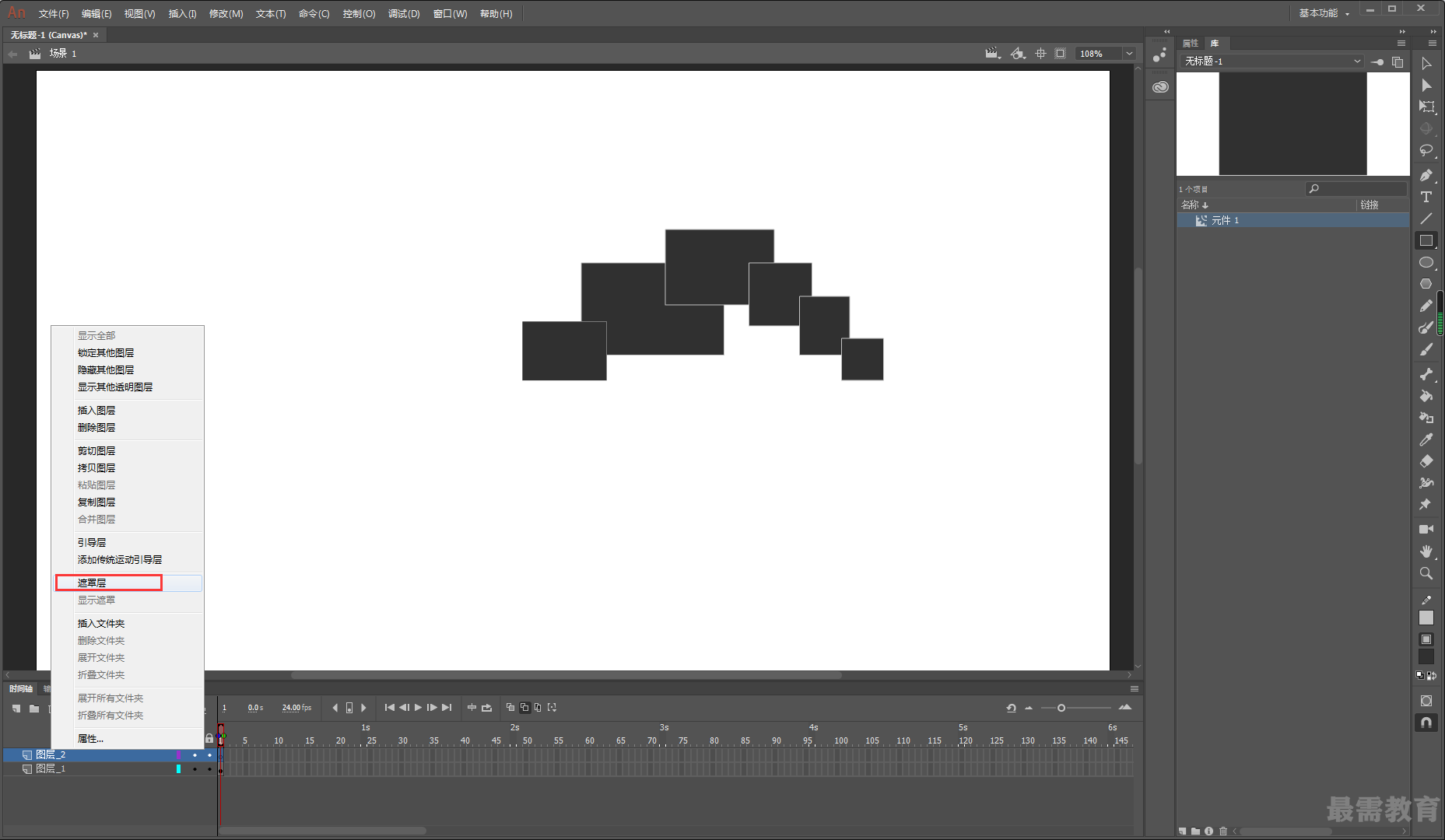Screen dimensions: 1445x840
Task: Toggle visibility dot for 图层_1
Action: [x=195, y=769]
